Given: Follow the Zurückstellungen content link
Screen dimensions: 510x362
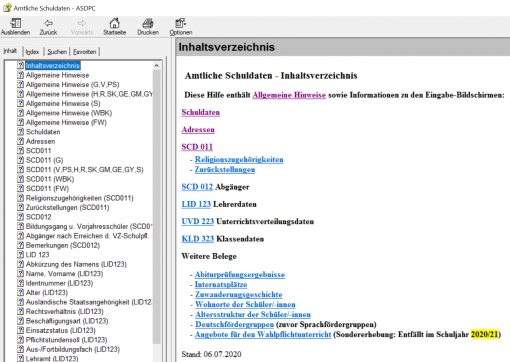Looking at the screenshot, I should [225, 169].
